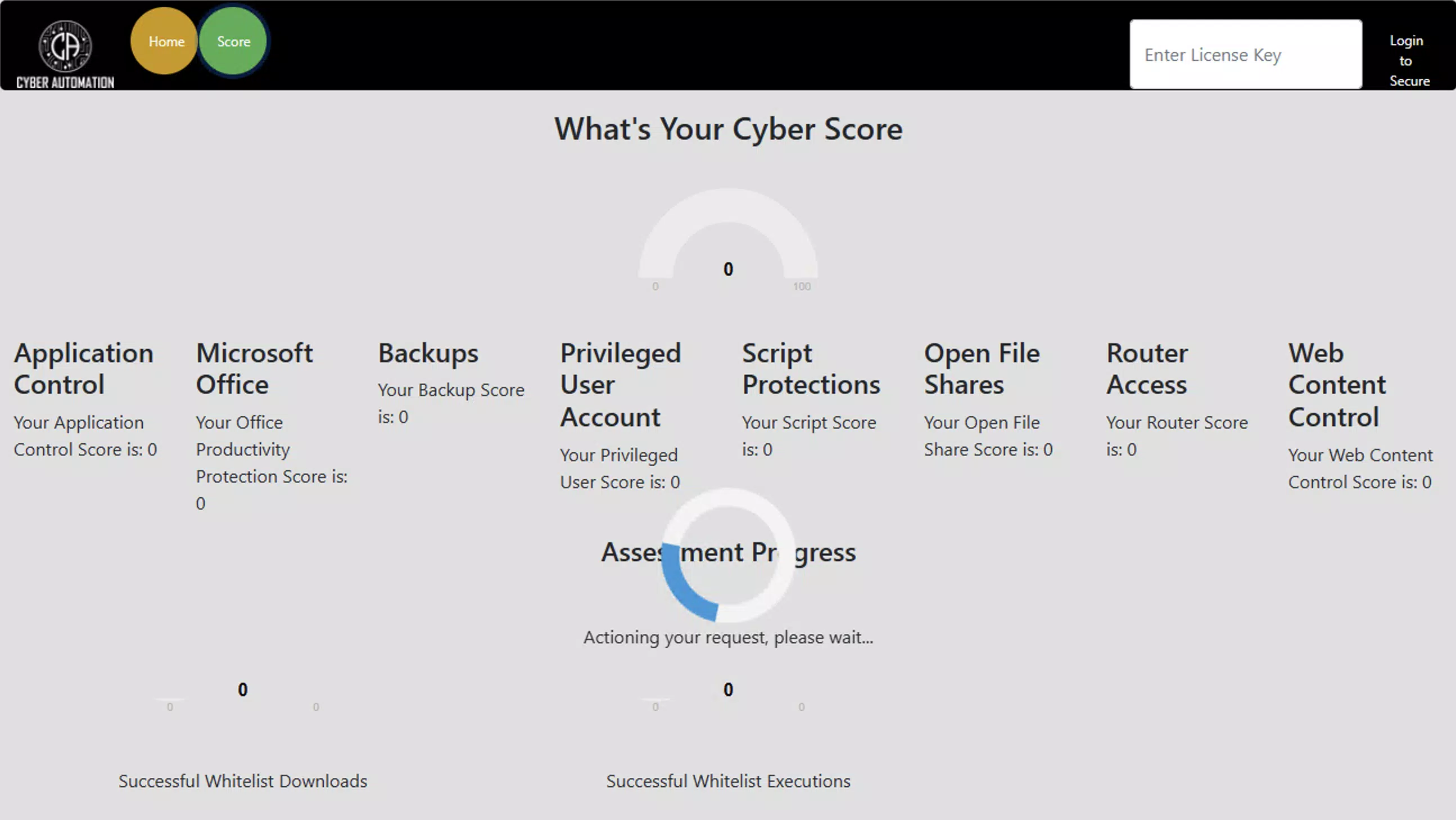The image size is (1456, 820).
Task: Click 'Your Application Control Score is: 0' text
Action: coord(85,436)
